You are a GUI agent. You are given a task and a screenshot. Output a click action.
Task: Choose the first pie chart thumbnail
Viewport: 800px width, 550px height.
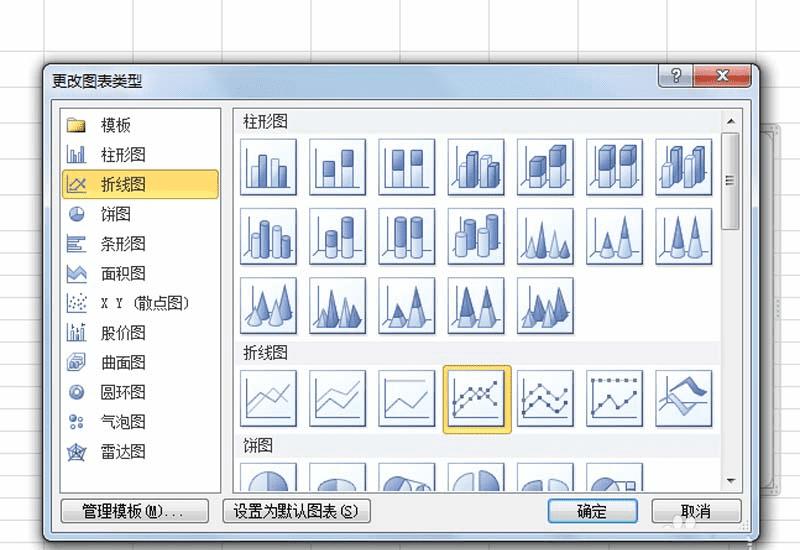pyautogui.click(x=268, y=477)
